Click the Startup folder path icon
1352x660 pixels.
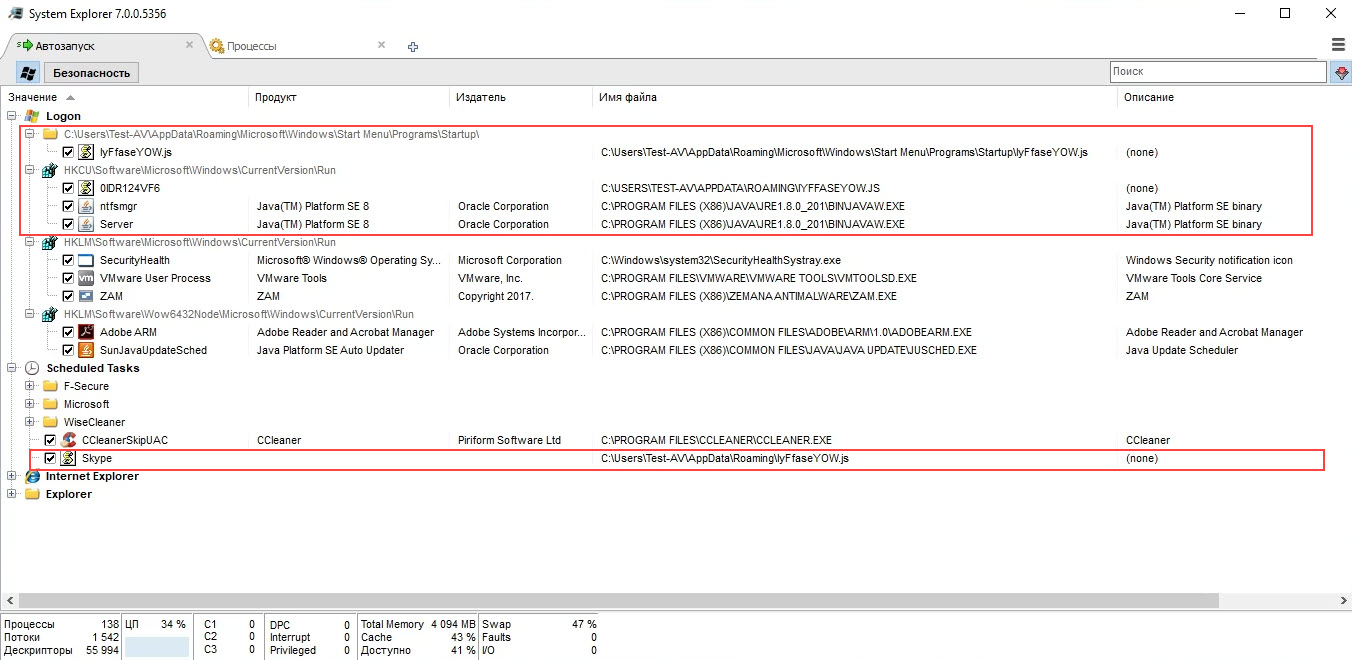click(50, 134)
